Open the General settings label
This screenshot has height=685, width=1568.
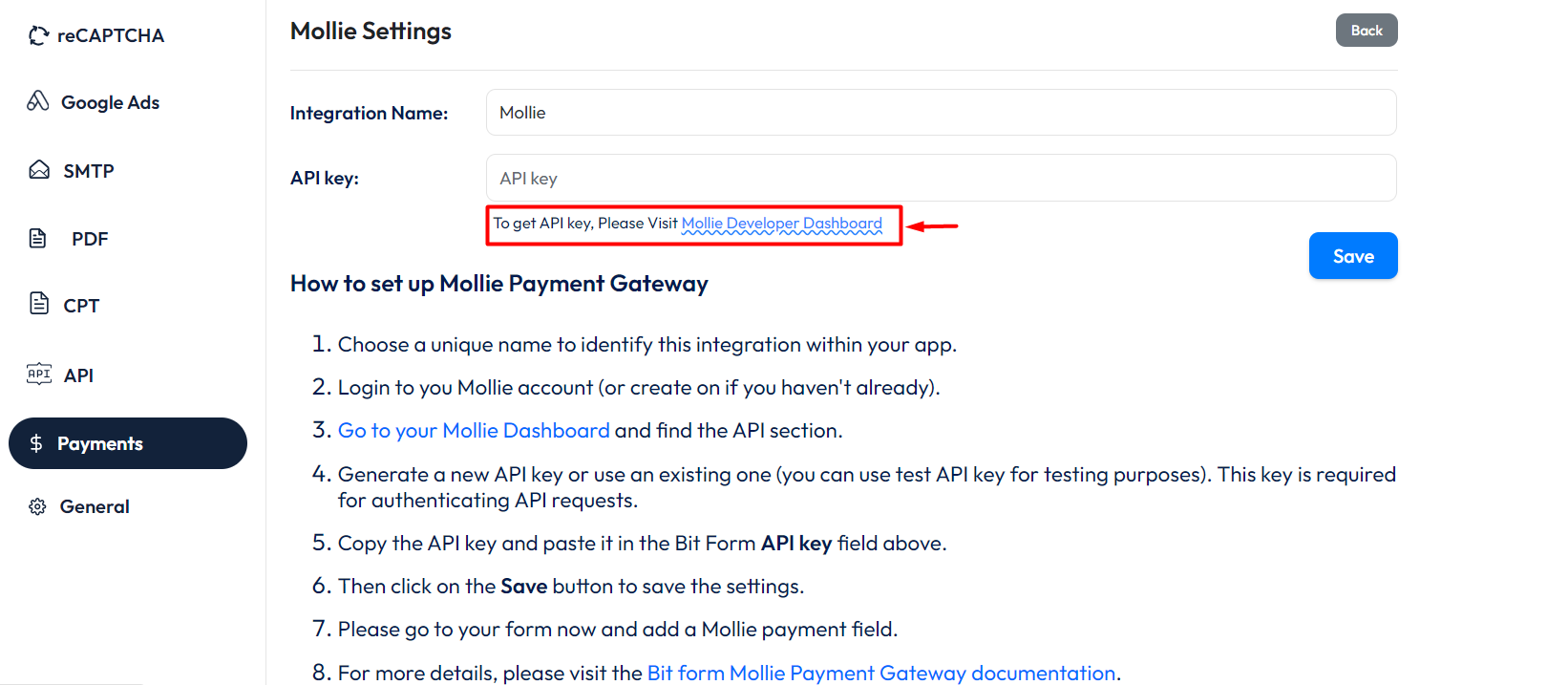tap(95, 506)
